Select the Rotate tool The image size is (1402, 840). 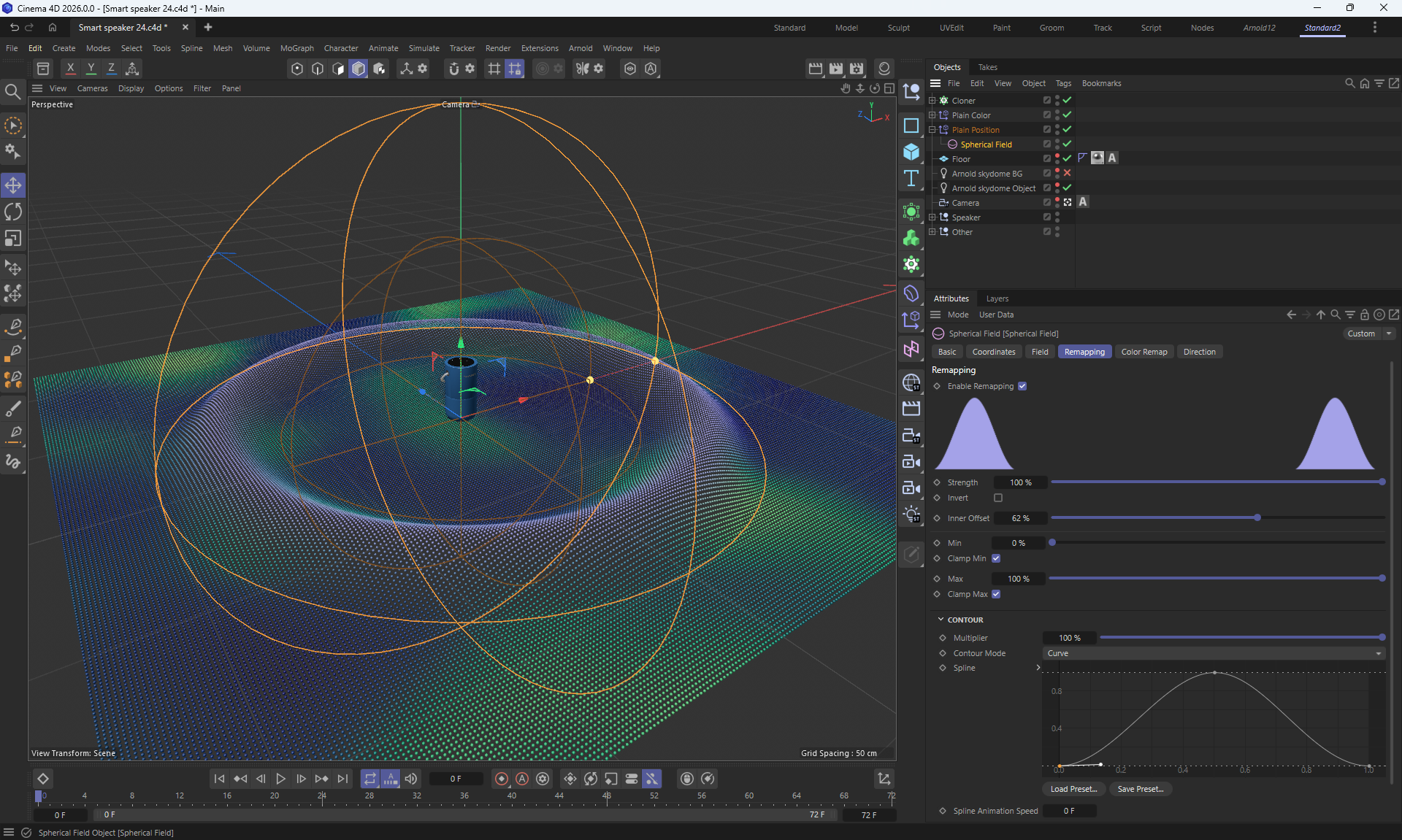point(13,212)
